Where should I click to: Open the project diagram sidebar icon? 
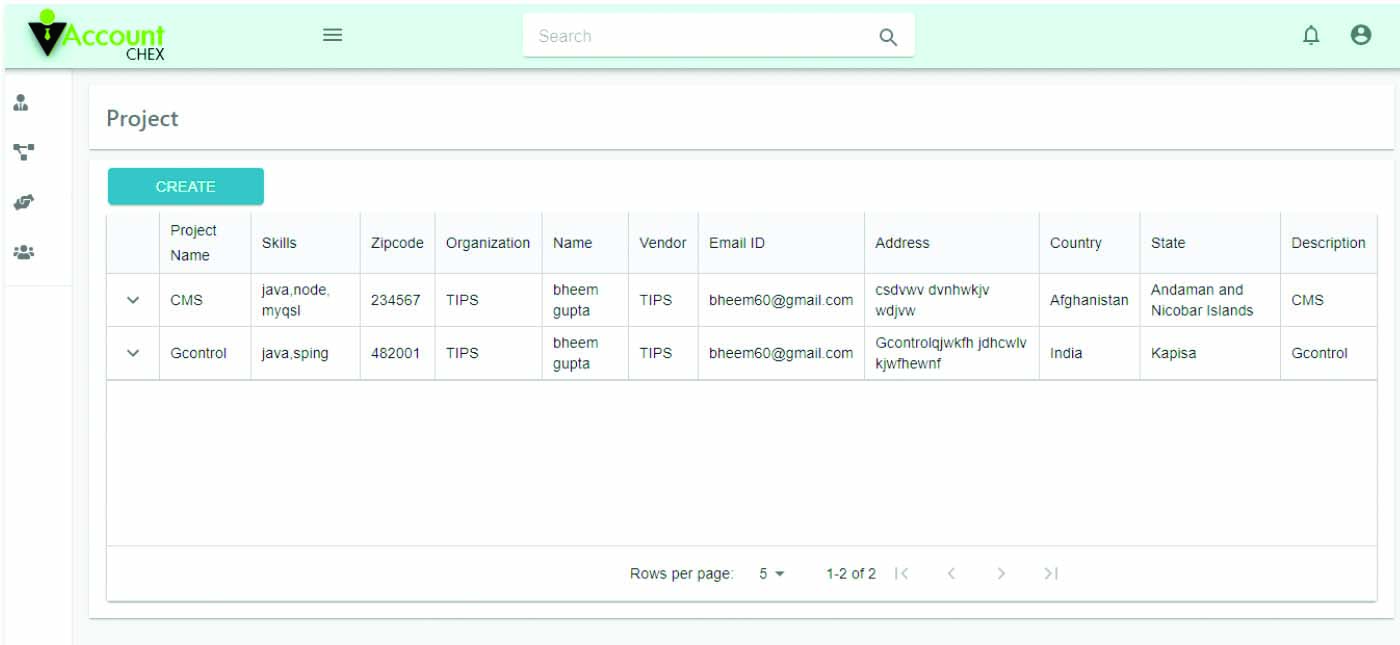[23, 152]
